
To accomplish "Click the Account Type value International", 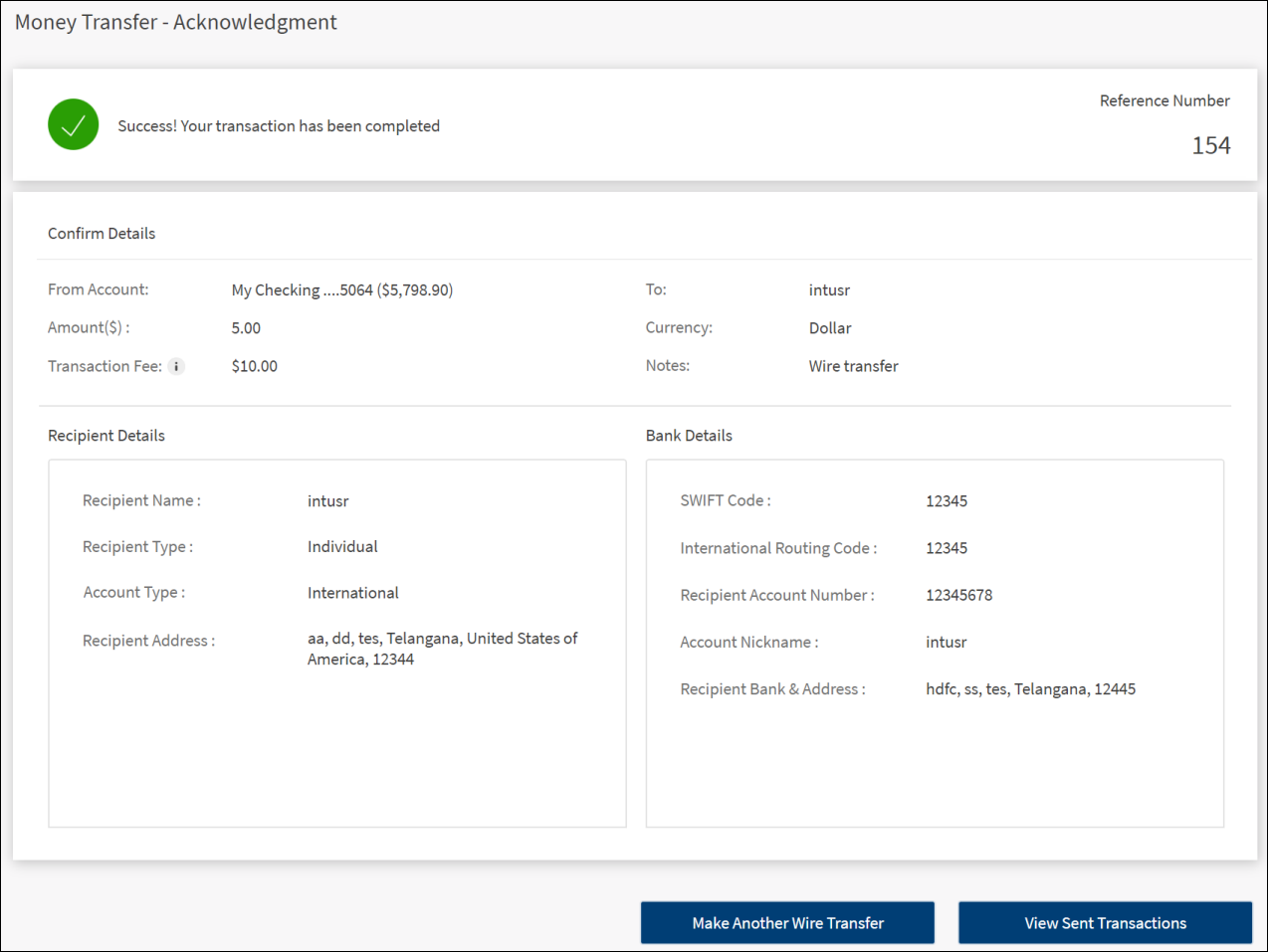I will (x=352, y=593).
